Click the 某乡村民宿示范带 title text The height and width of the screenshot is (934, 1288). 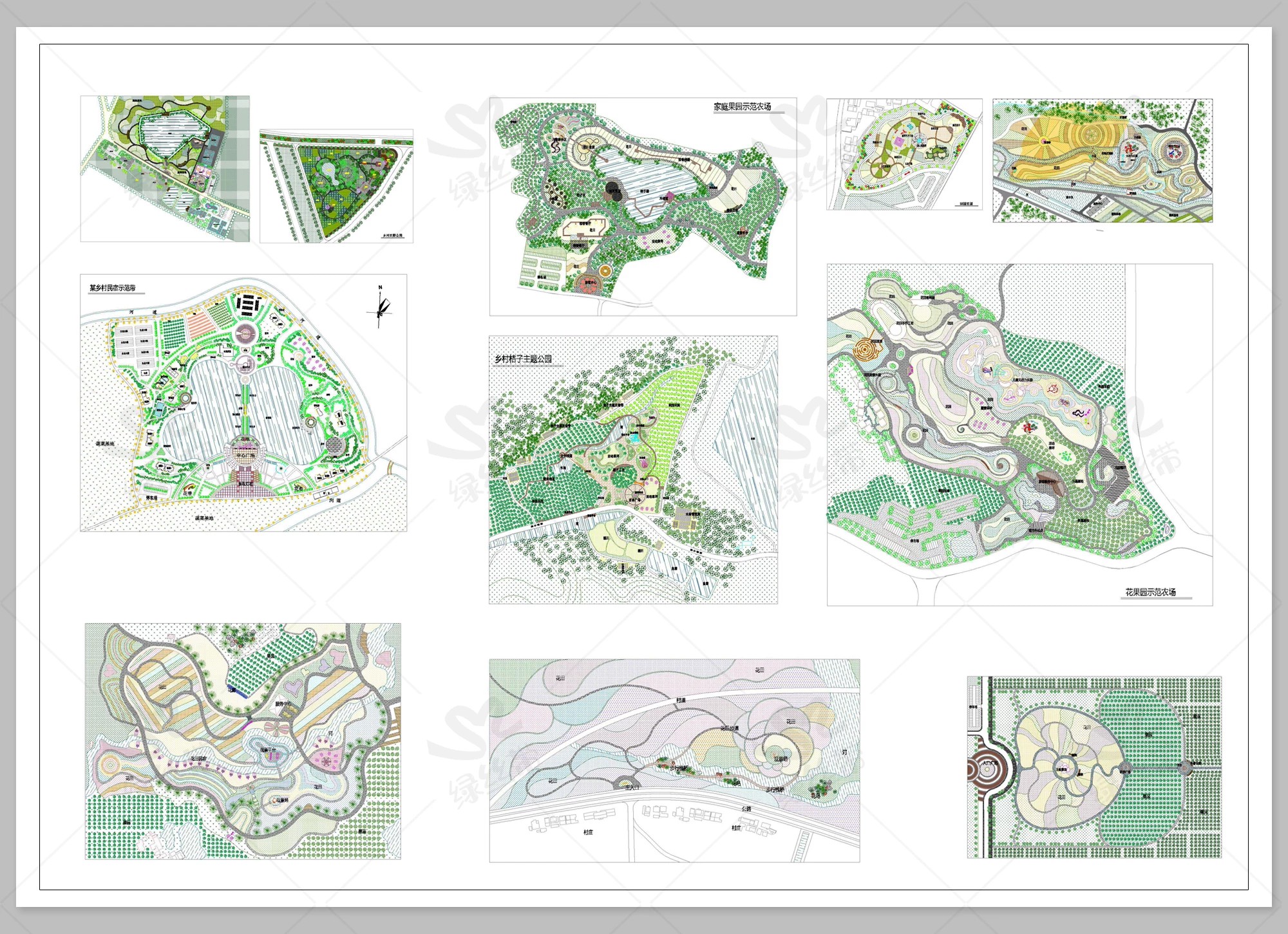(x=113, y=288)
